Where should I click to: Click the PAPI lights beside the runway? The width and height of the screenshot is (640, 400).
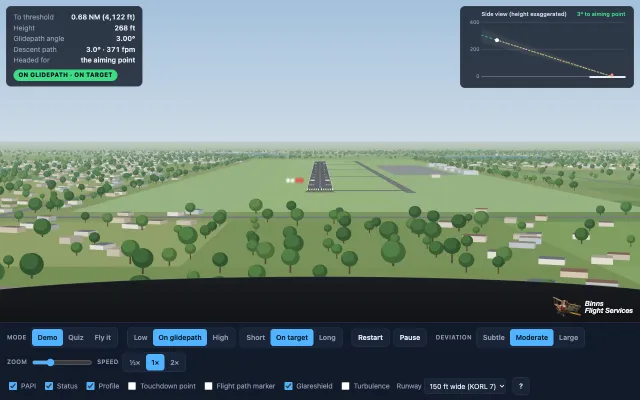point(295,180)
